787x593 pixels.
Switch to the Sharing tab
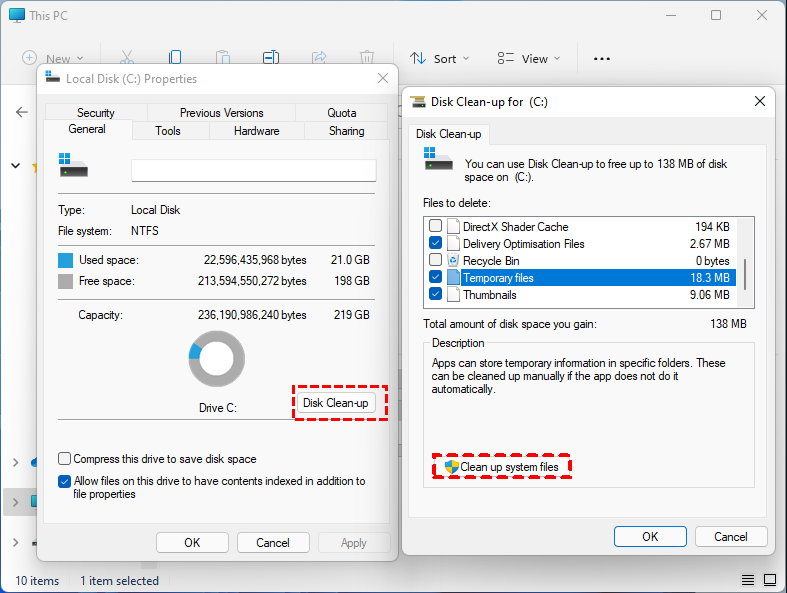pyautogui.click(x=346, y=131)
